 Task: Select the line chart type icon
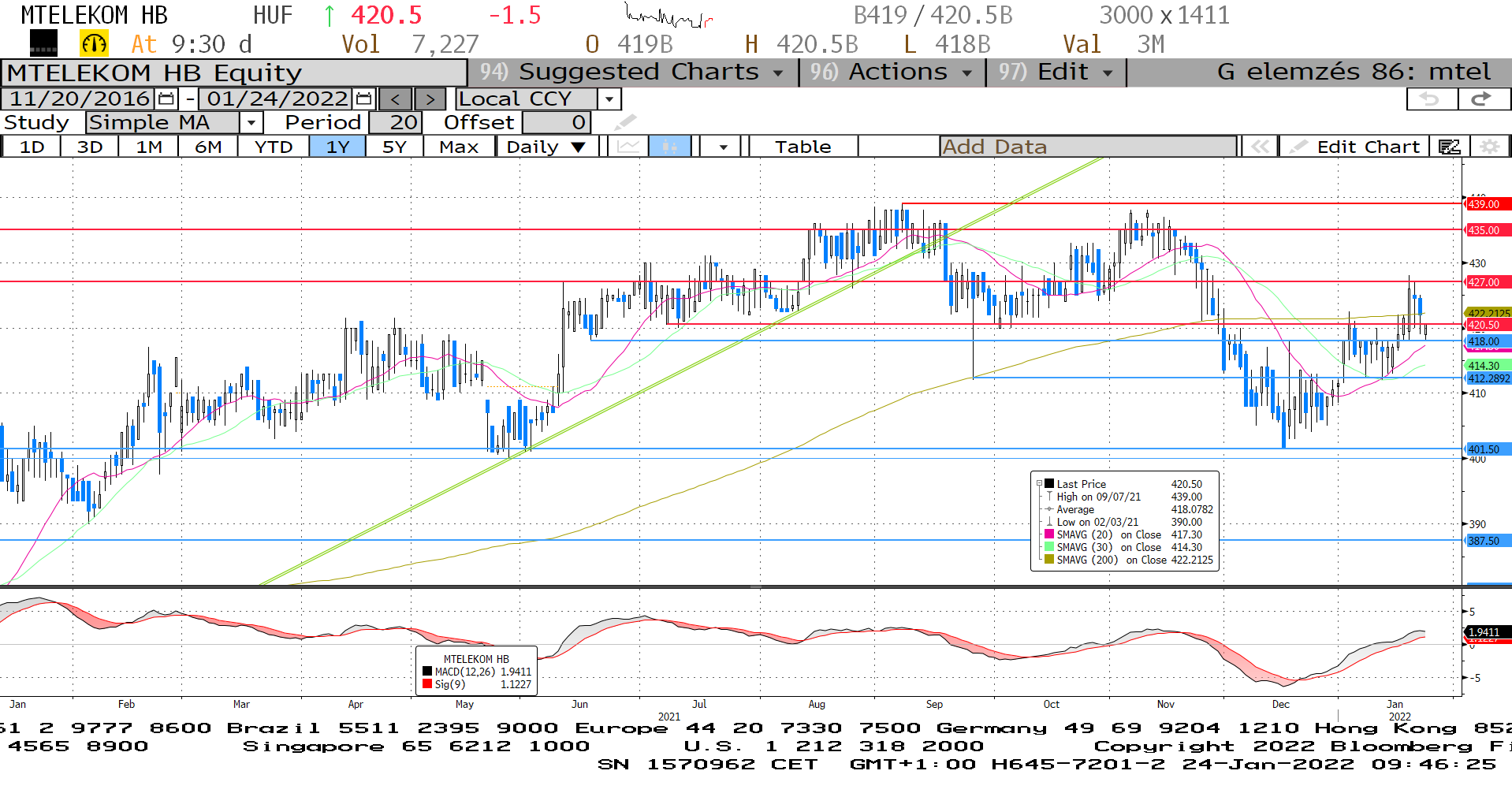[628, 147]
